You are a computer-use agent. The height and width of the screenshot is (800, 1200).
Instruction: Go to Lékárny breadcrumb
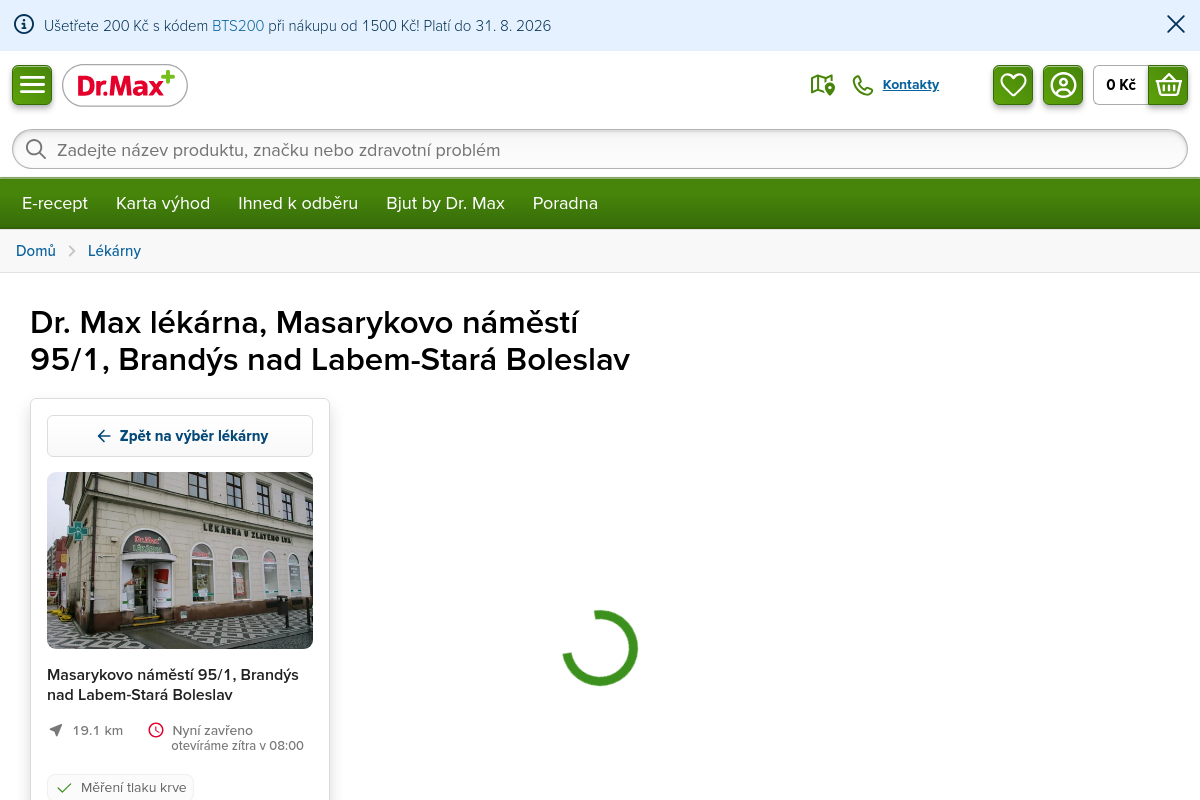click(114, 251)
